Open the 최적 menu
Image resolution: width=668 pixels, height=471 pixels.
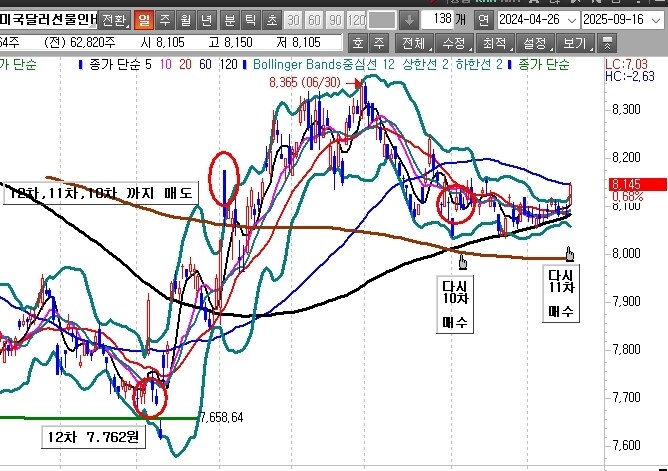495,43
